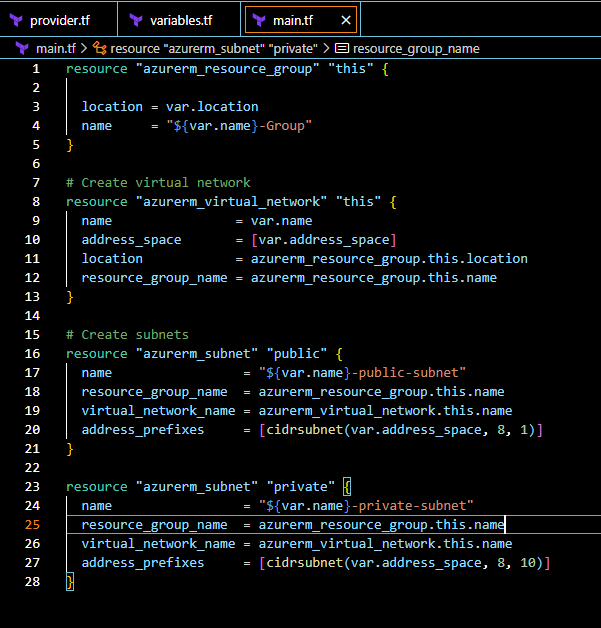This screenshot has width=601, height=628.
Task: Click Terraform icon on variables.tf tab
Action: click(136, 20)
